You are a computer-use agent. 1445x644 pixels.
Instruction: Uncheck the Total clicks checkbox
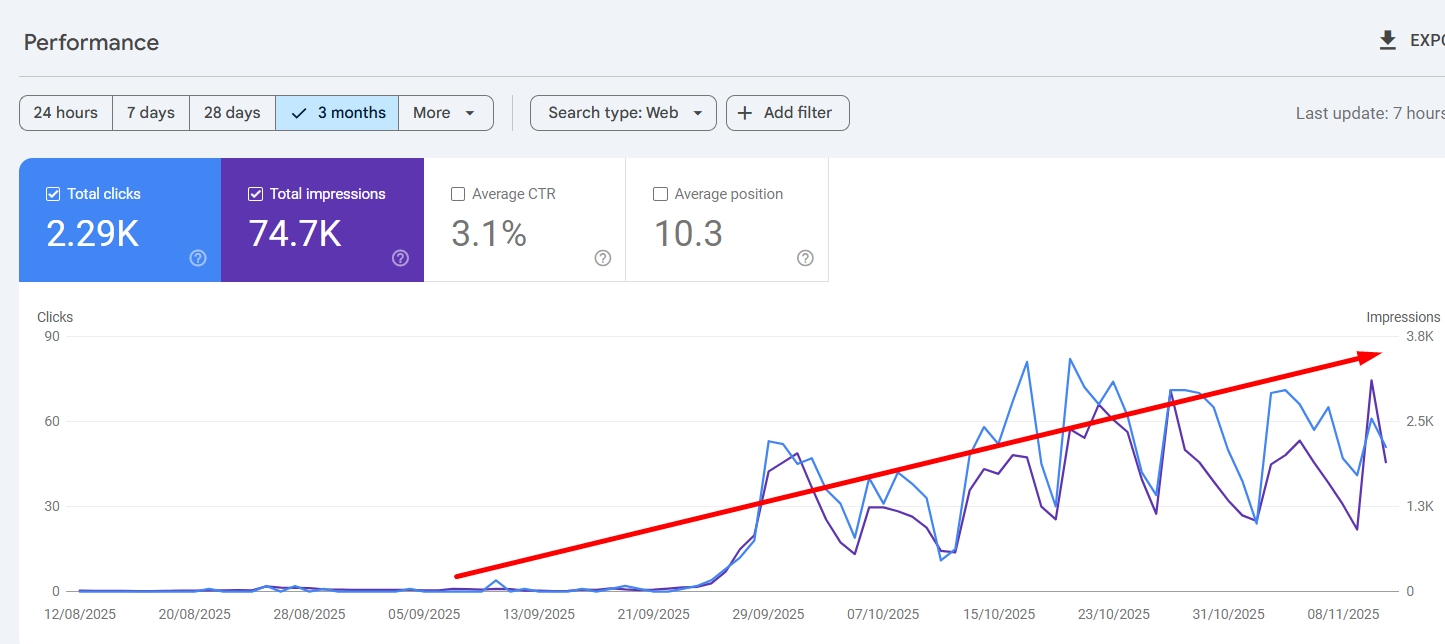(x=54, y=194)
